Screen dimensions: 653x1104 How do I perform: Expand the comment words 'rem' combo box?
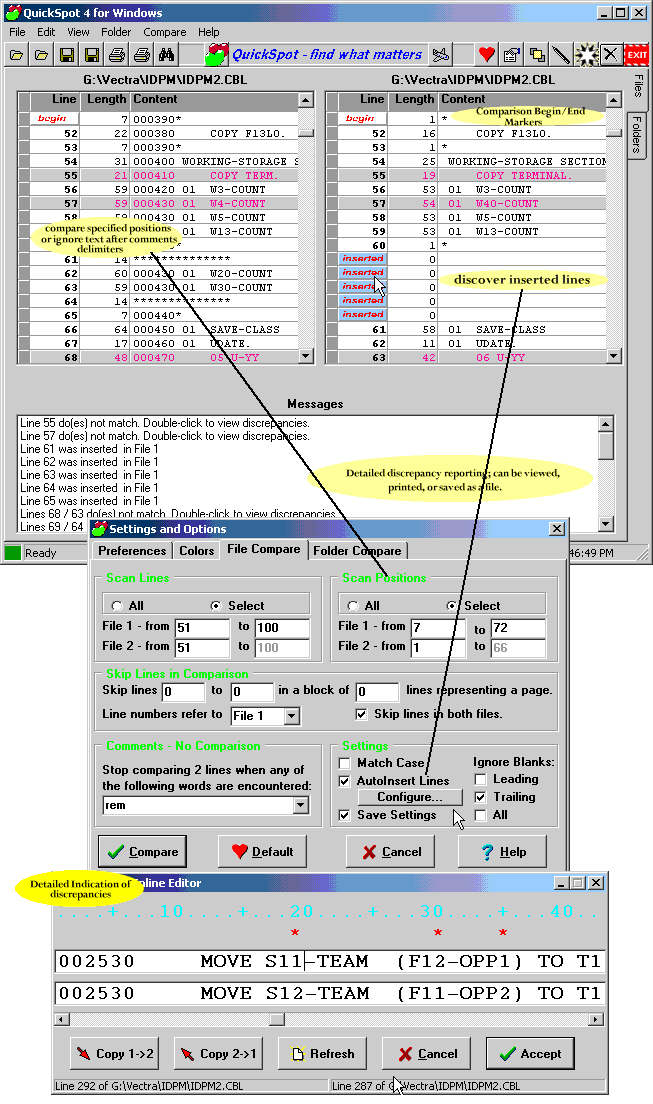tap(300, 805)
